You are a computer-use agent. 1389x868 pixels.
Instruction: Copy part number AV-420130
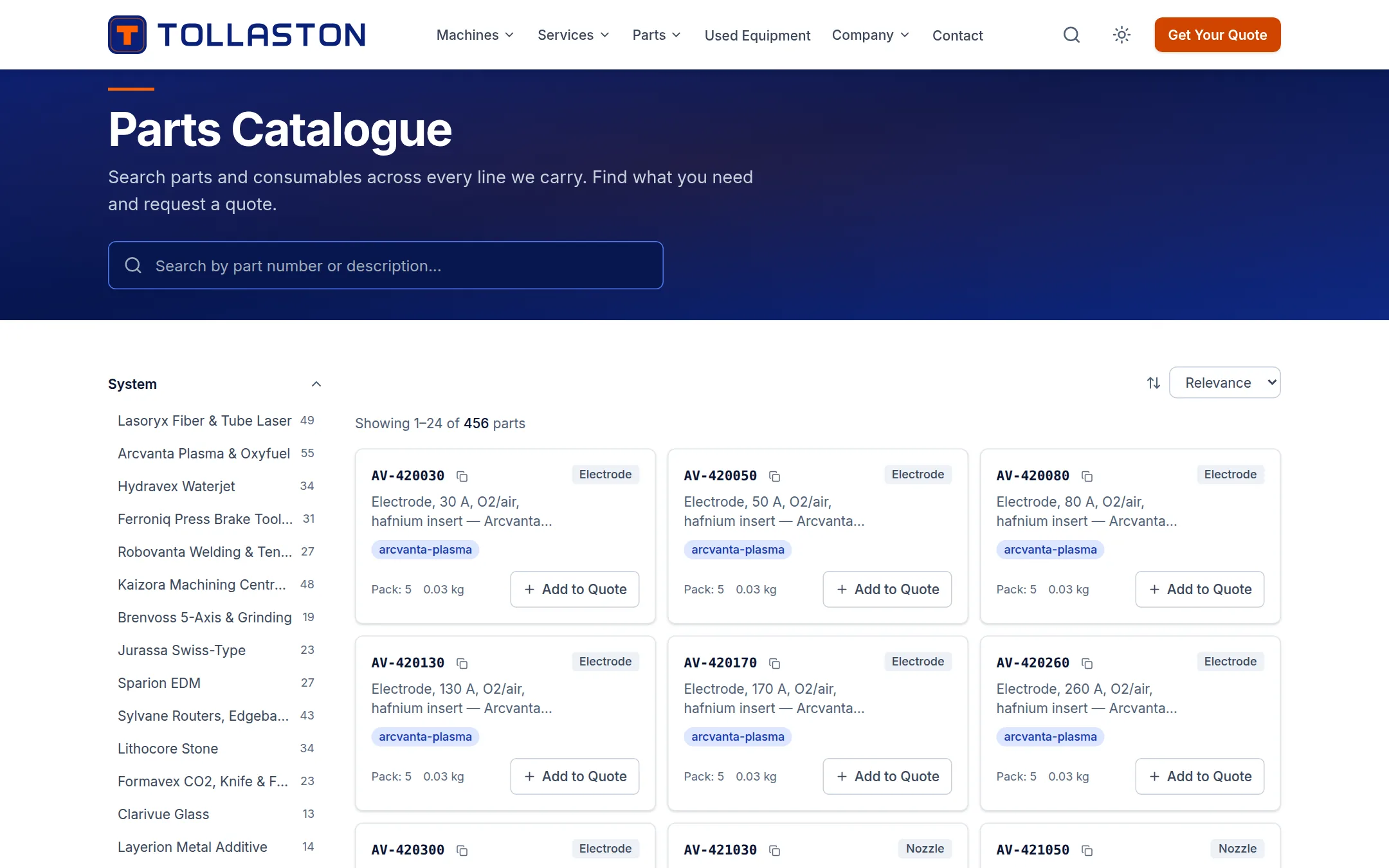462,664
